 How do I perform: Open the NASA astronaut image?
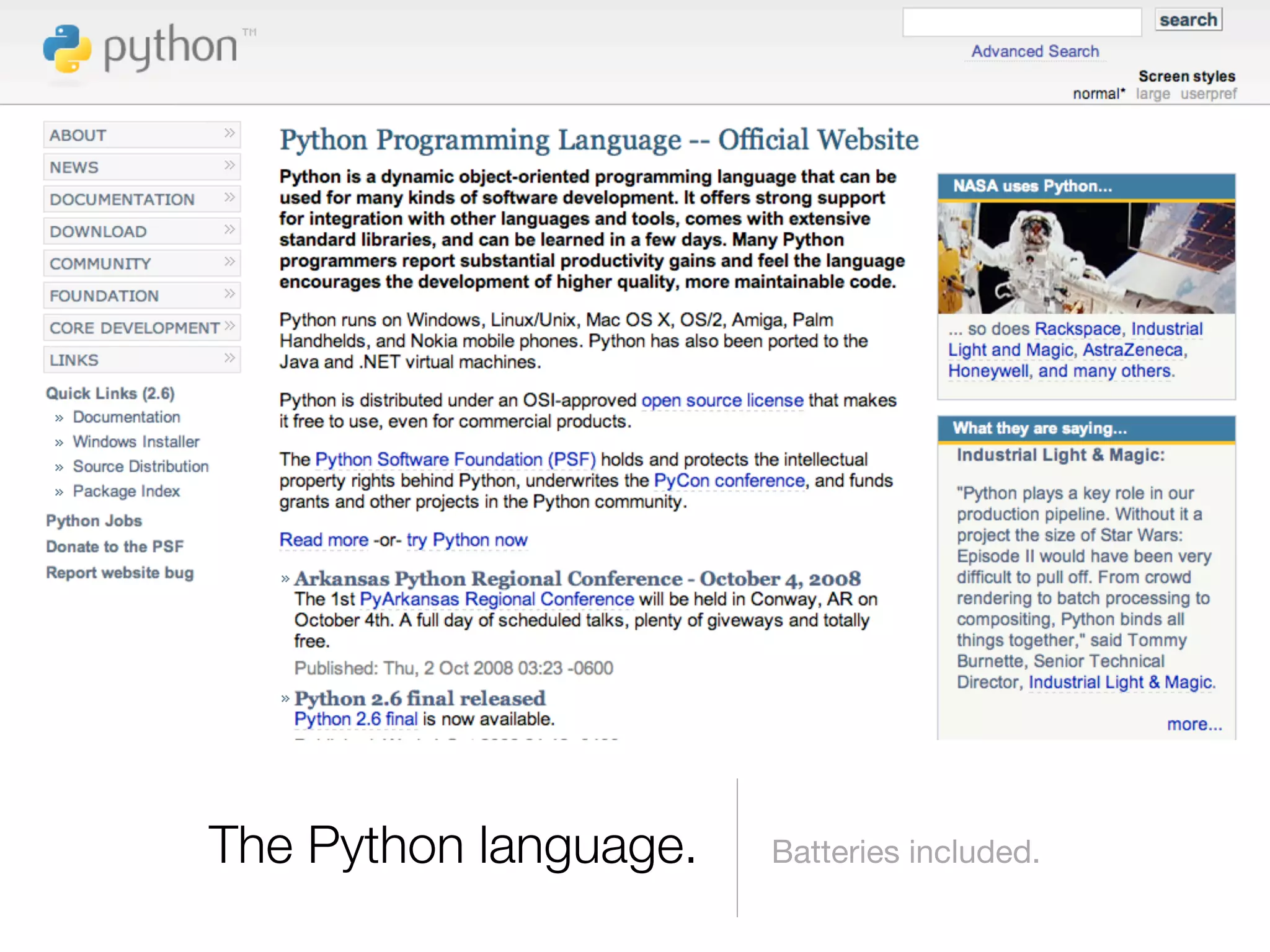(x=1086, y=257)
